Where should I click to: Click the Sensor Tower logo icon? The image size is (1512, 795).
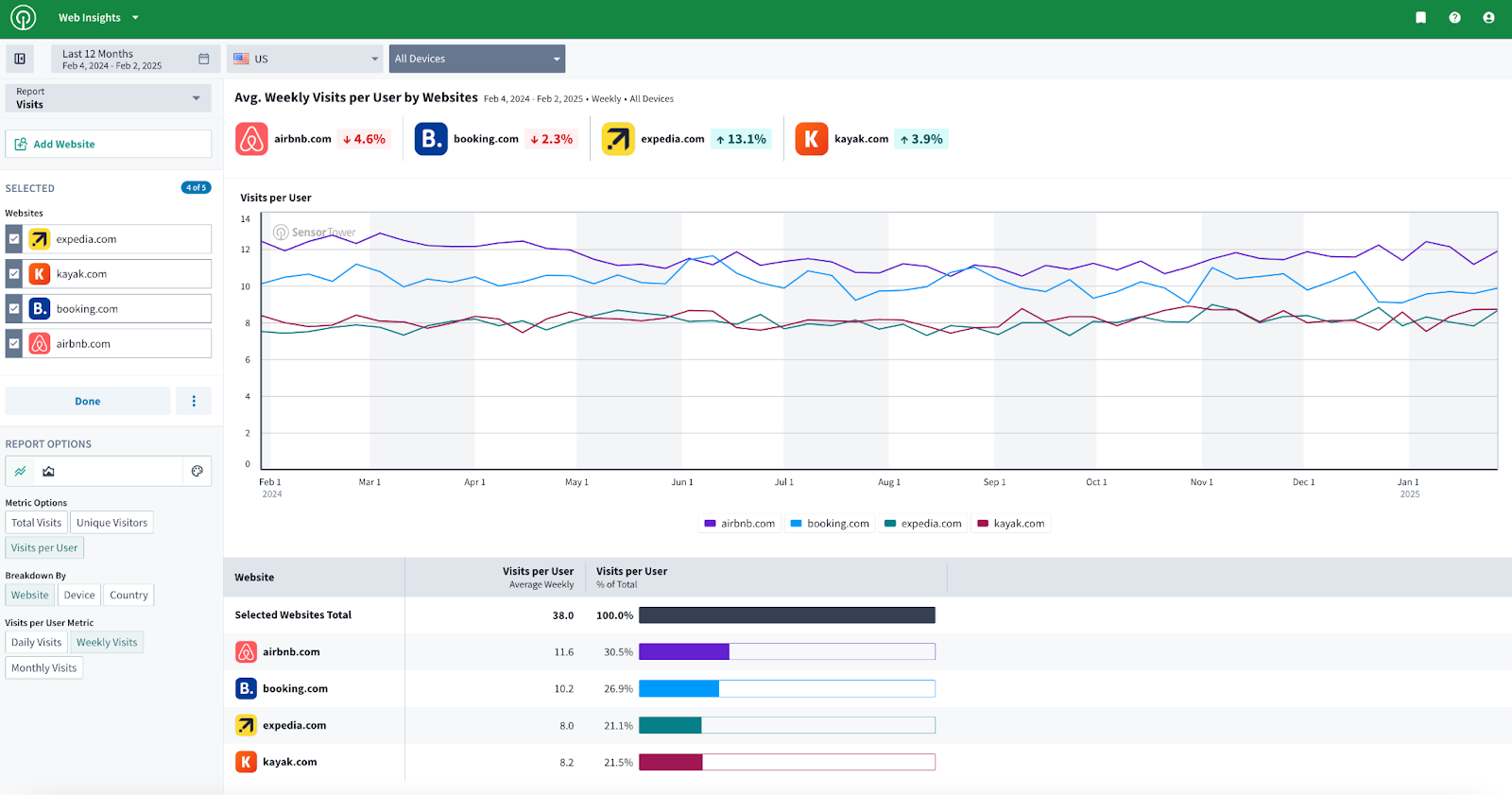coord(23,17)
